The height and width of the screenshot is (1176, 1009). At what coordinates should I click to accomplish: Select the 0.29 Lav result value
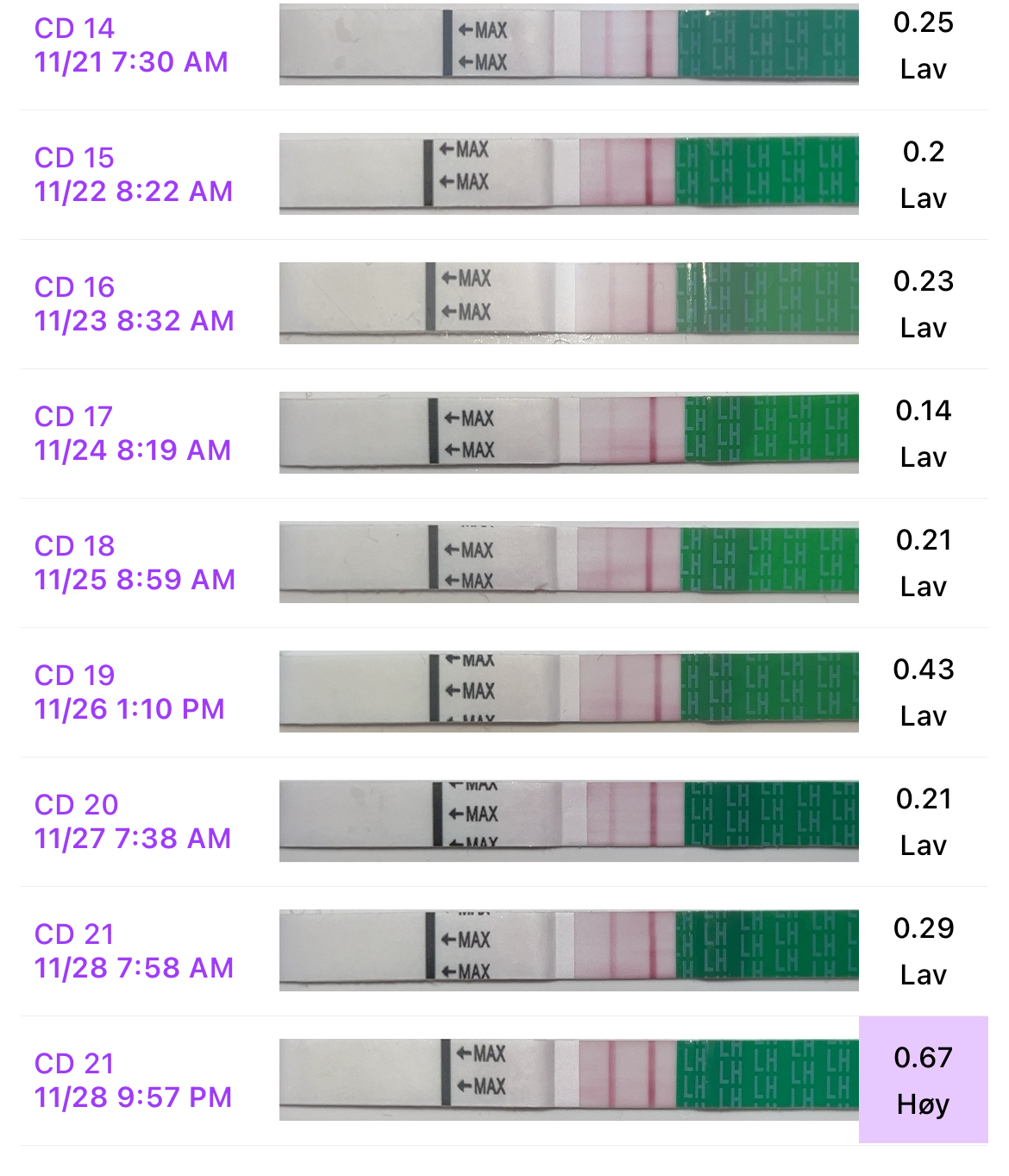(x=923, y=951)
